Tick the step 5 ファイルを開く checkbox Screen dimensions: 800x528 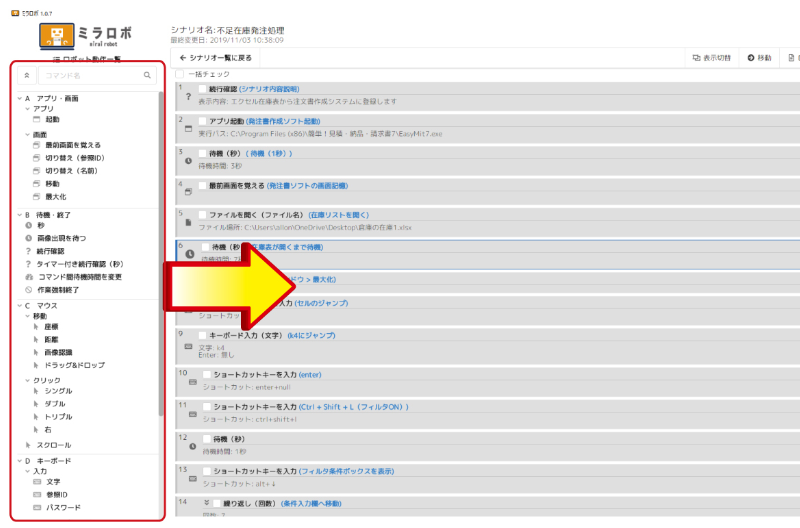(x=202, y=215)
